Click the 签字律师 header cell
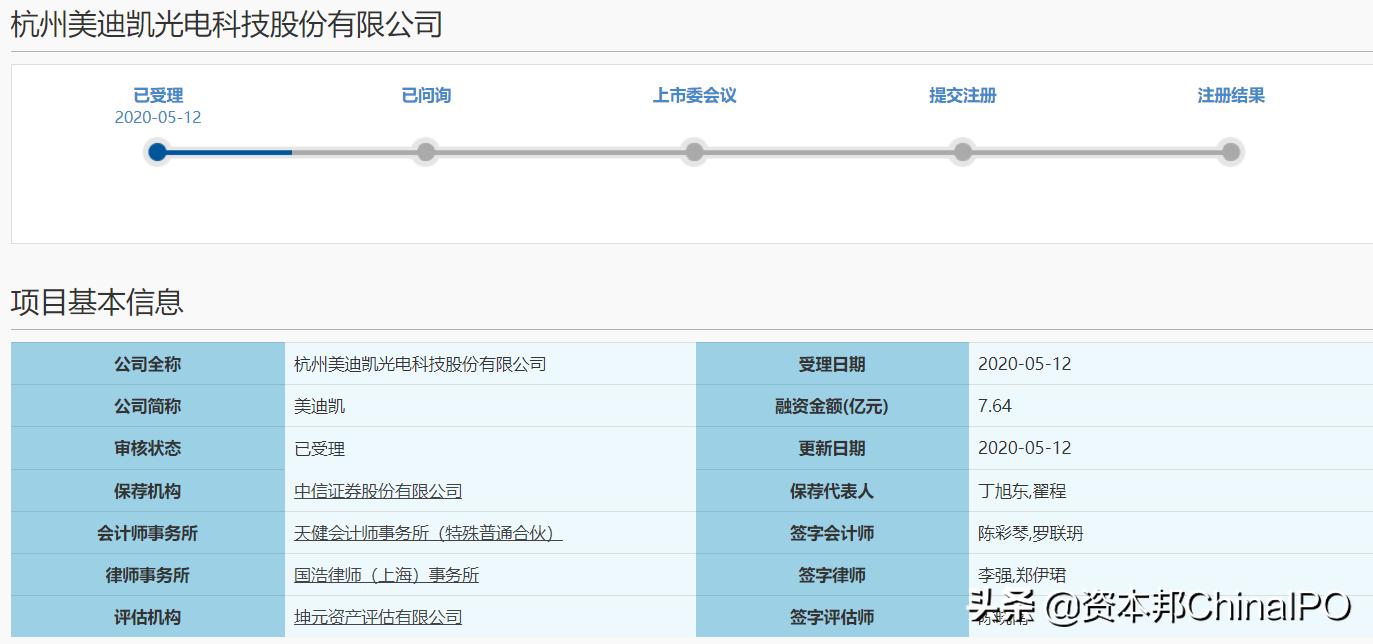Viewport: 1373px width, 644px height. (832, 575)
